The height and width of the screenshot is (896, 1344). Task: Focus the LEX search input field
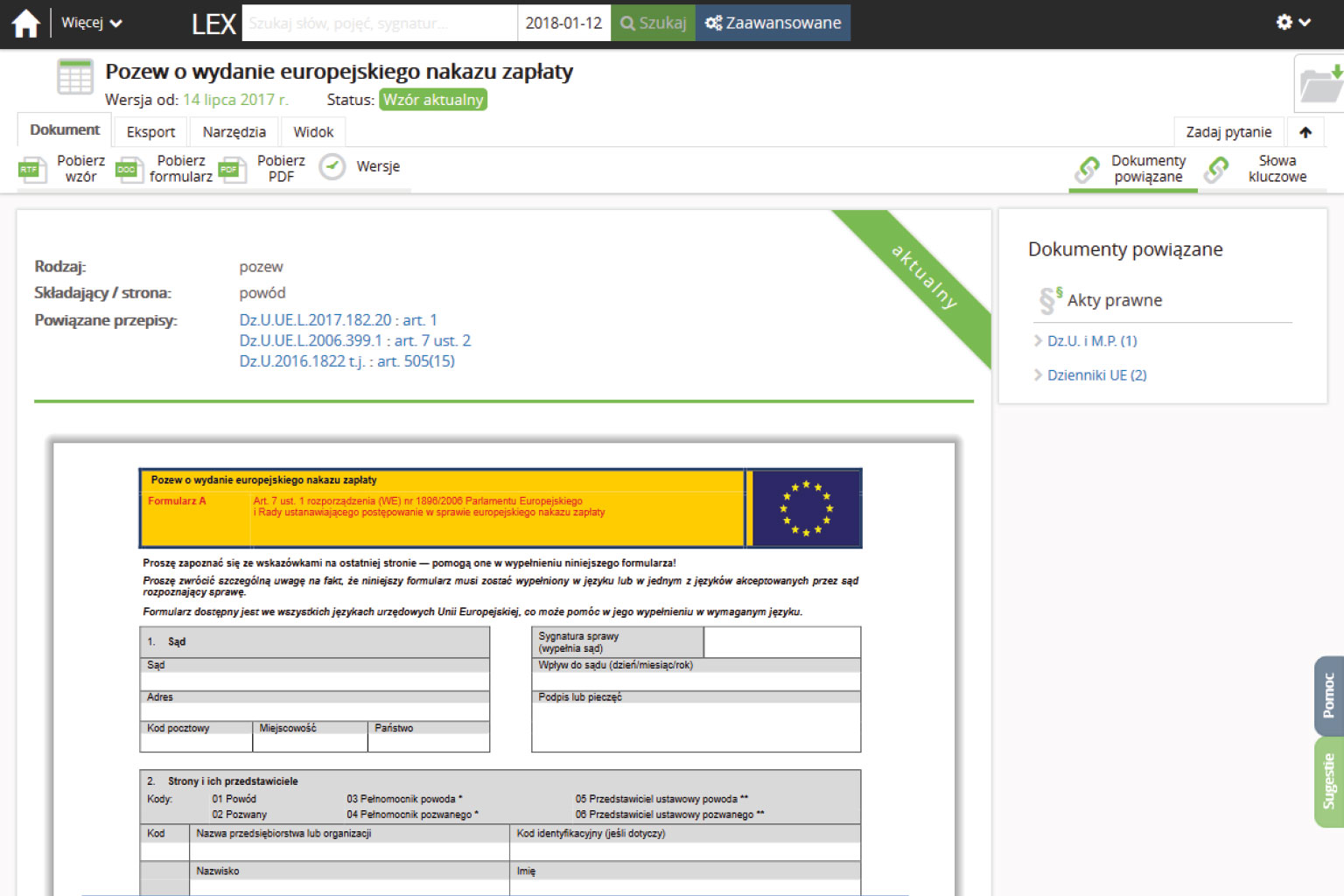(x=379, y=24)
